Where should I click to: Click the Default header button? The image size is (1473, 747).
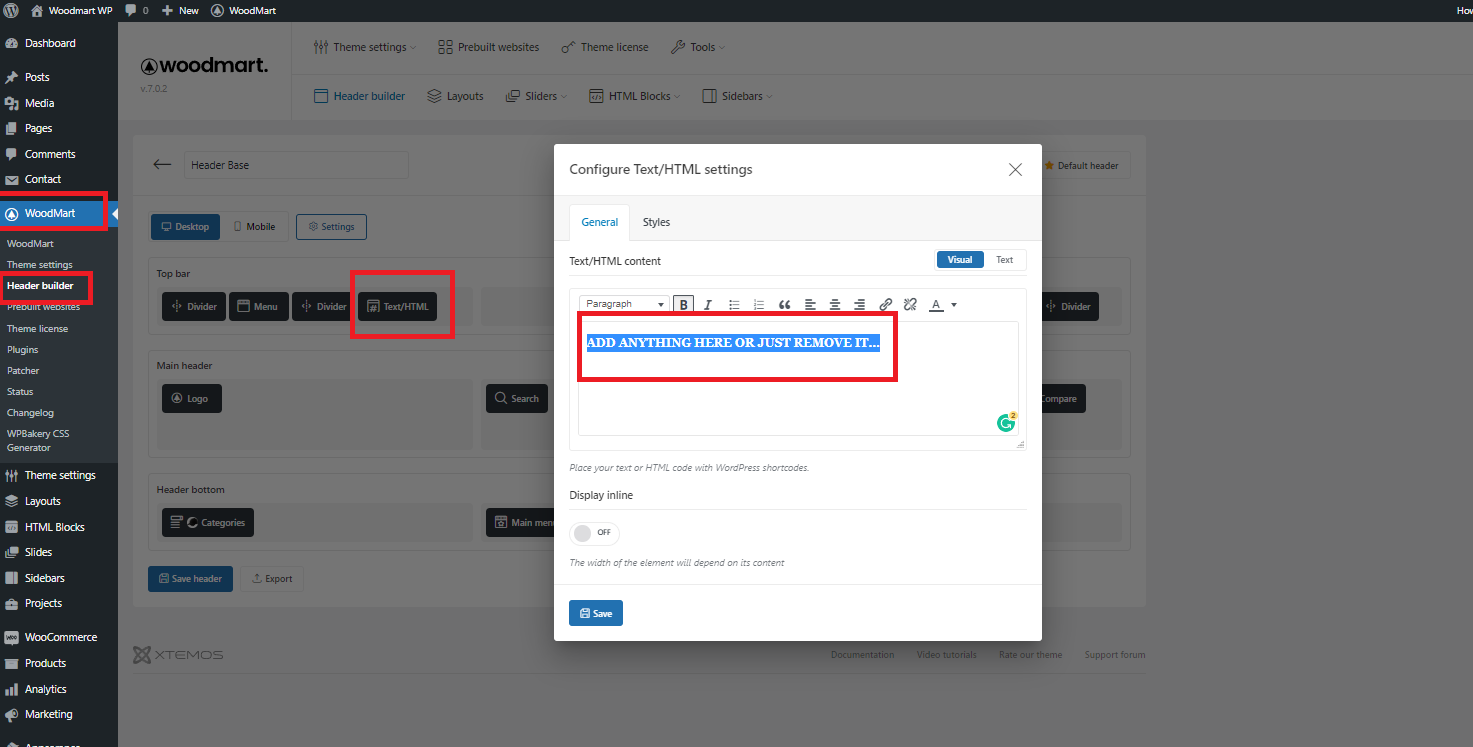[1081, 166]
